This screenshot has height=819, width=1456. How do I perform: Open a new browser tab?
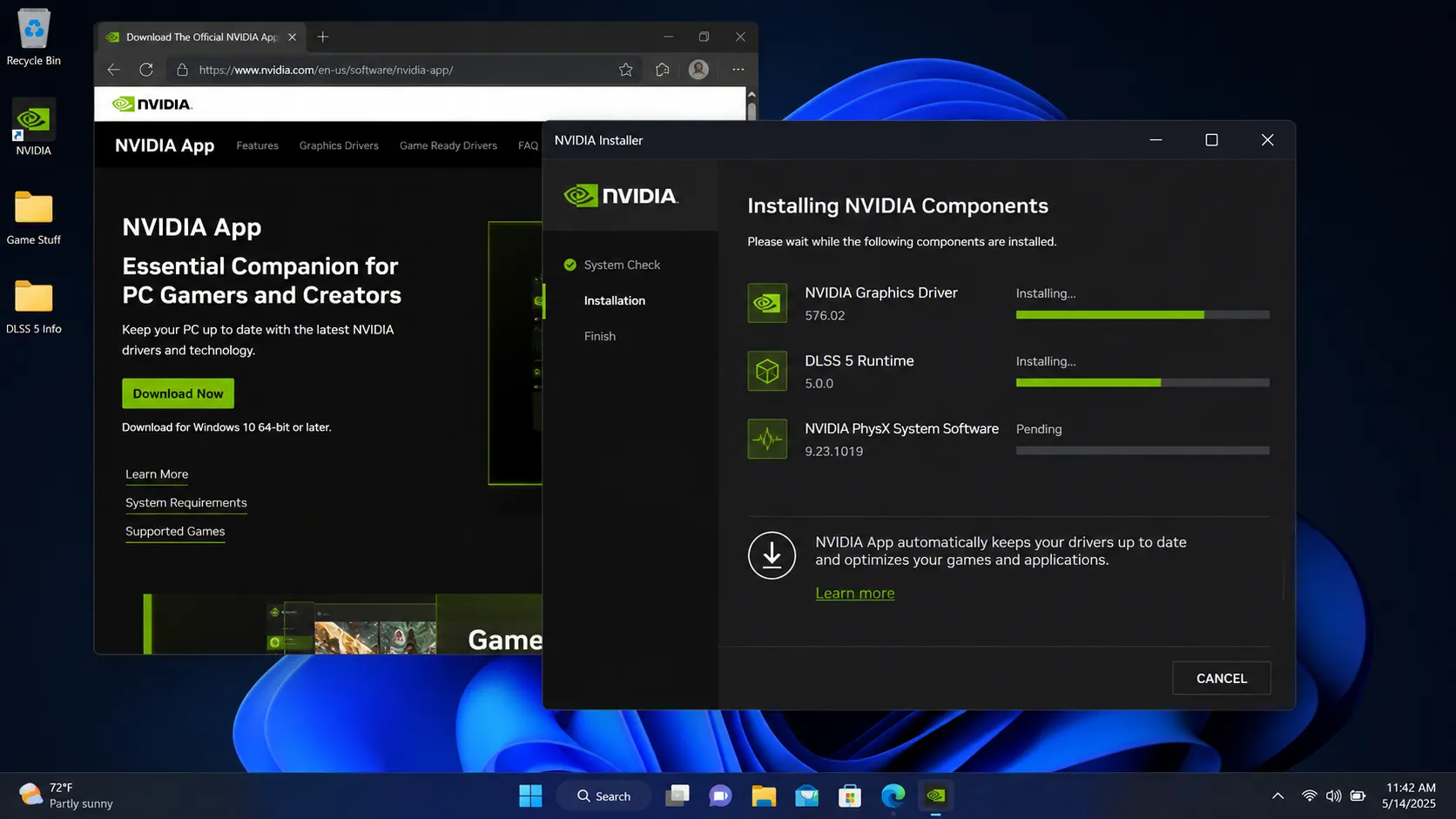coord(323,37)
